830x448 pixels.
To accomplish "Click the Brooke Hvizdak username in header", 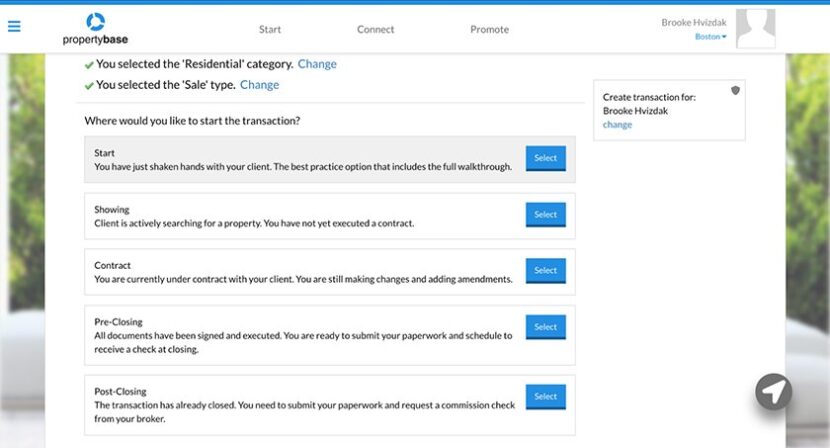I will tap(693, 22).
